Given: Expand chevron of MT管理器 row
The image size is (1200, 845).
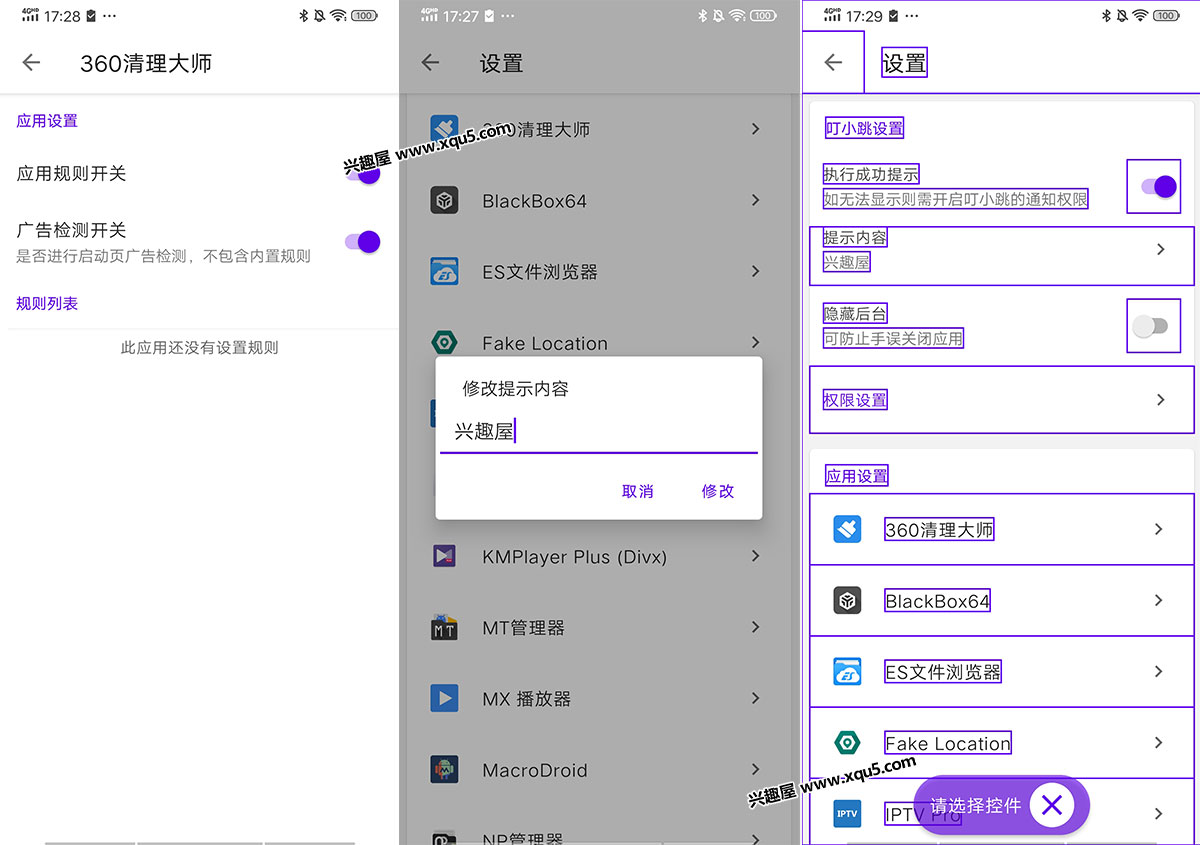Looking at the screenshot, I should (x=756, y=627).
